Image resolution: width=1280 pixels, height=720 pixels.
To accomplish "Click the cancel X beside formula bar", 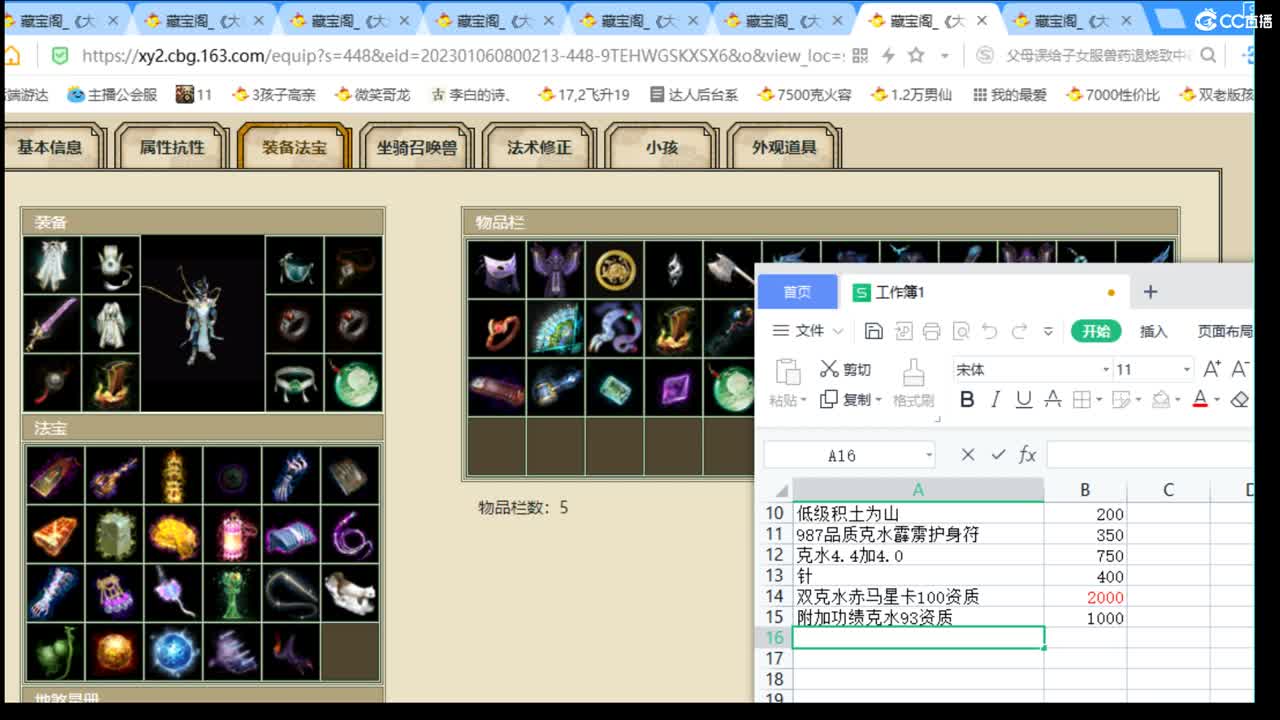I will tap(967, 455).
